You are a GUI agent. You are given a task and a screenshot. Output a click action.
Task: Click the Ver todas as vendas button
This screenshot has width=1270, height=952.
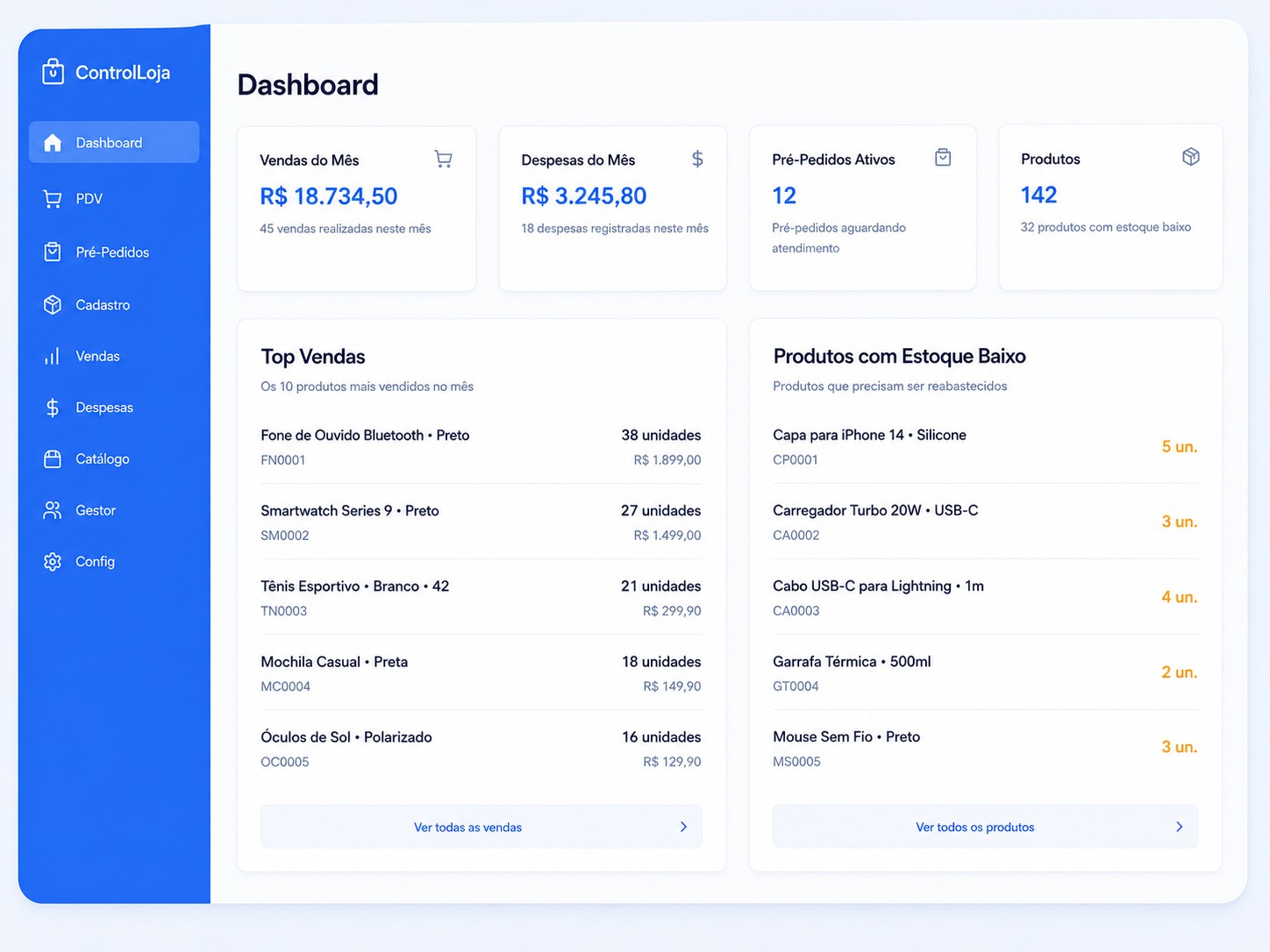tap(482, 827)
